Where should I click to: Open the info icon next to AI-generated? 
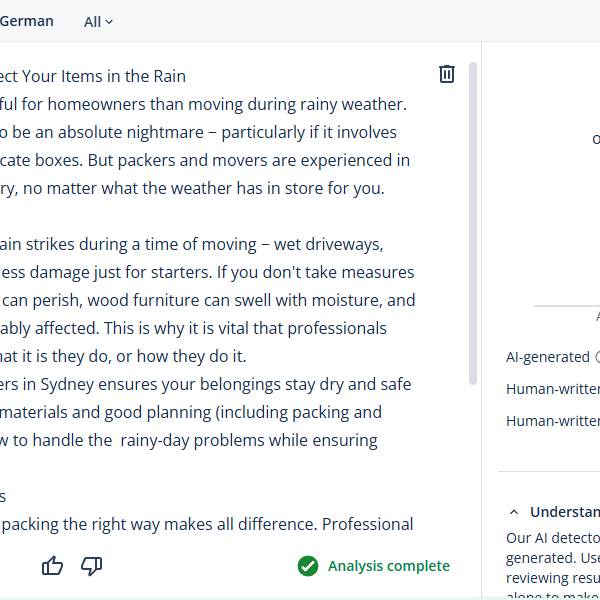[598, 357]
